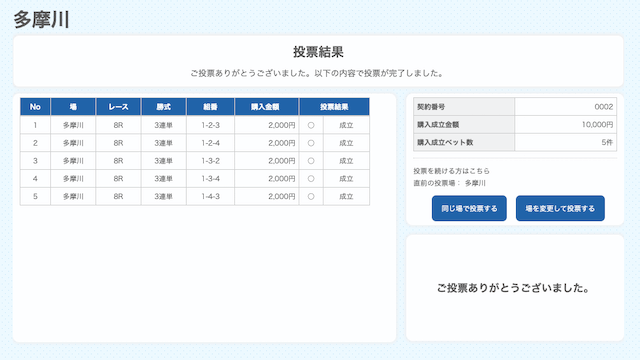Click the circle mark in row 1-3-4
Screen dimensions: 640x360
pyautogui.click(x=311, y=179)
